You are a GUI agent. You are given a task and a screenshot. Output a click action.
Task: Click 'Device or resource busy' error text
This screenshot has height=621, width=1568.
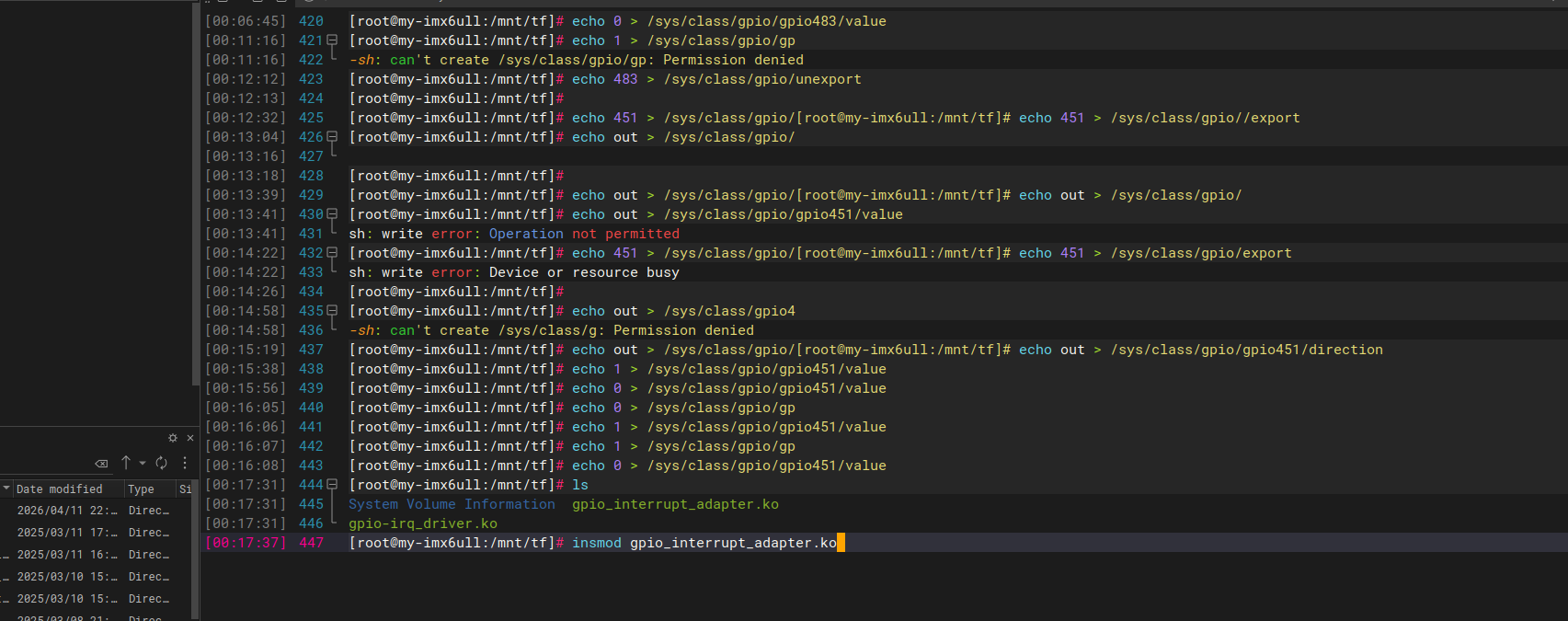(584, 272)
